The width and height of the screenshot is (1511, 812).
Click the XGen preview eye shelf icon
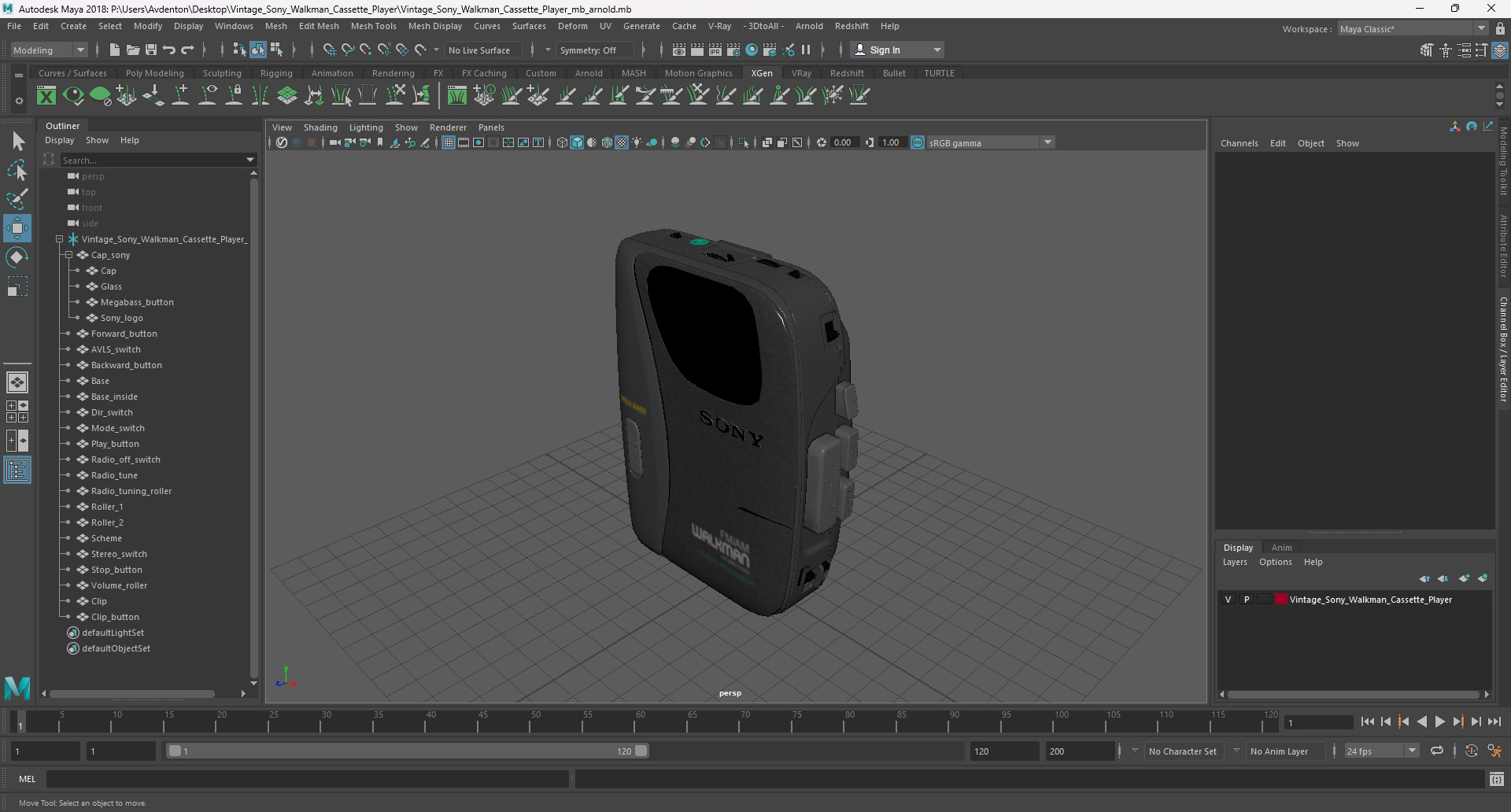(x=73, y=96)
